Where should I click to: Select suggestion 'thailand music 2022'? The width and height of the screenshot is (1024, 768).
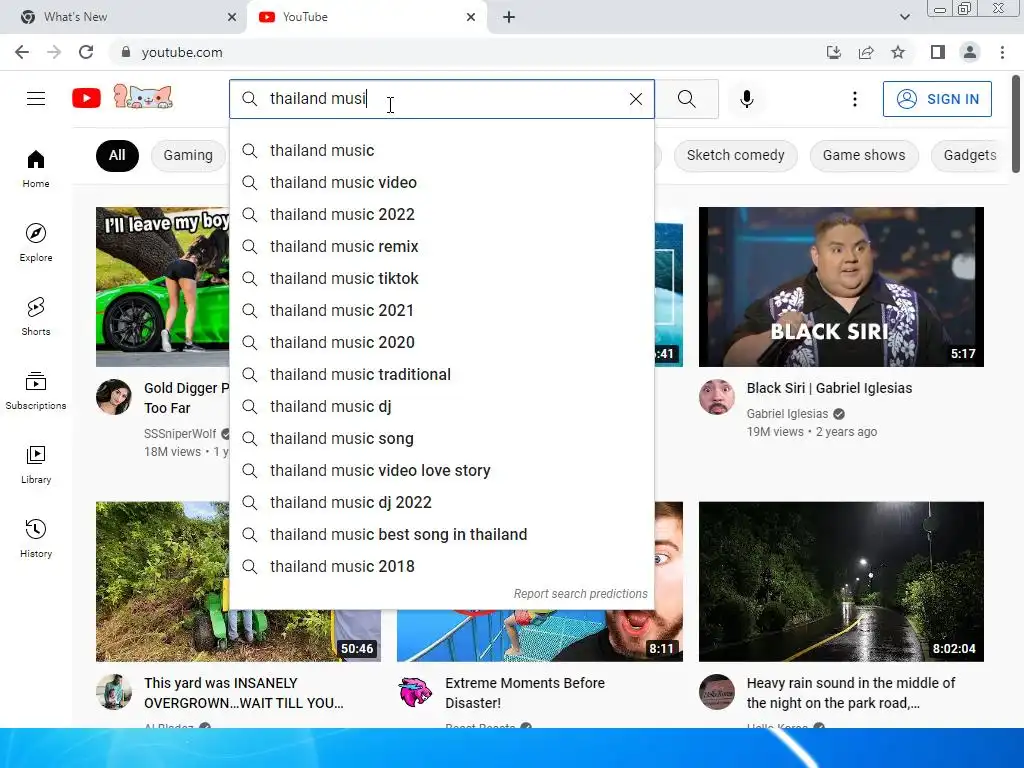pyautogui.click(x=442, y=214)
